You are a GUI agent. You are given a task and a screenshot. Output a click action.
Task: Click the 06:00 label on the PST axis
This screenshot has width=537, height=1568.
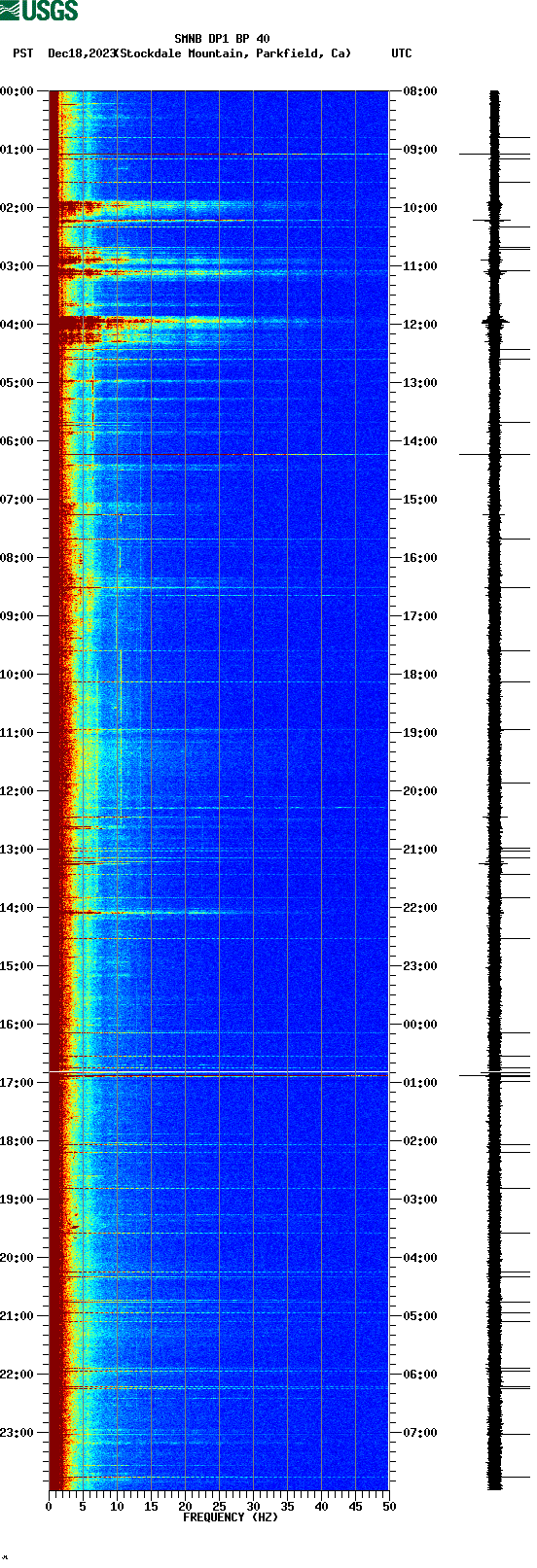coord(18,441)
